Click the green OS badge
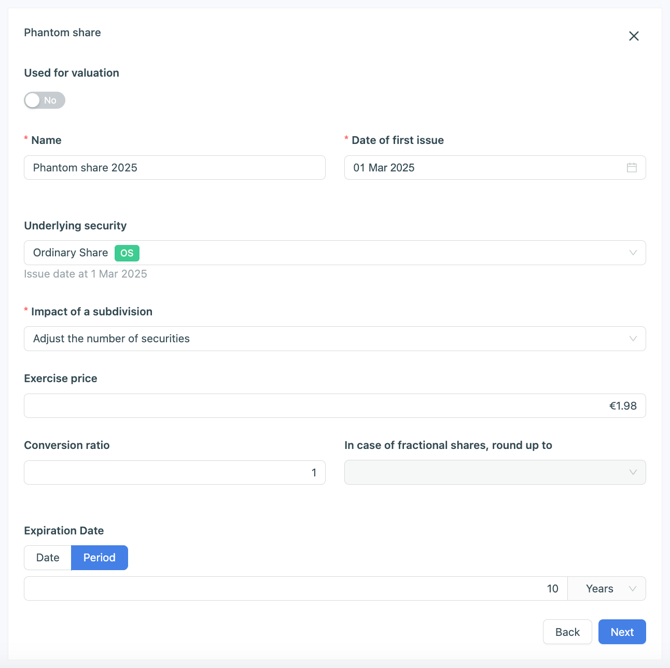Screen dimensions: 670x668 (127, 253)
